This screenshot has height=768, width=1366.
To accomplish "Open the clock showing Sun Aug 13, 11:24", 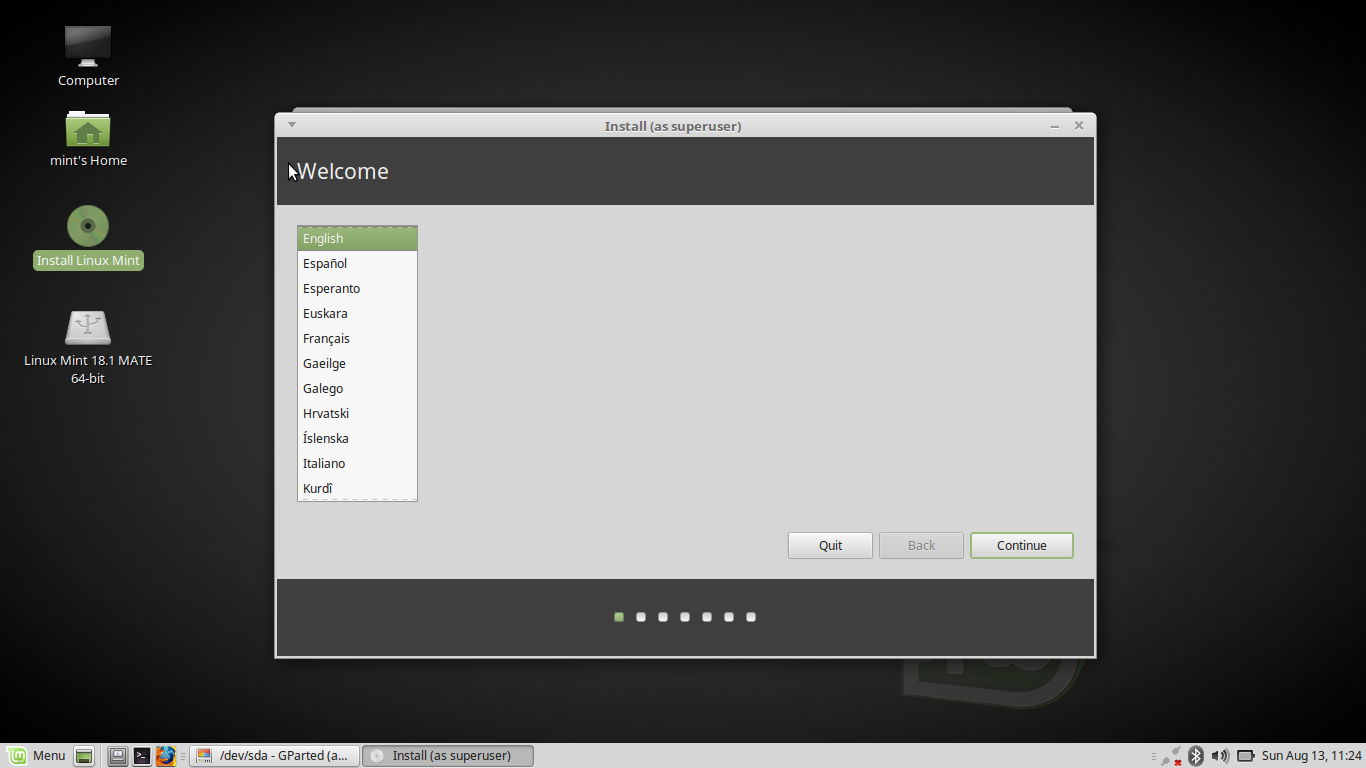I will tap(1312, 756).
